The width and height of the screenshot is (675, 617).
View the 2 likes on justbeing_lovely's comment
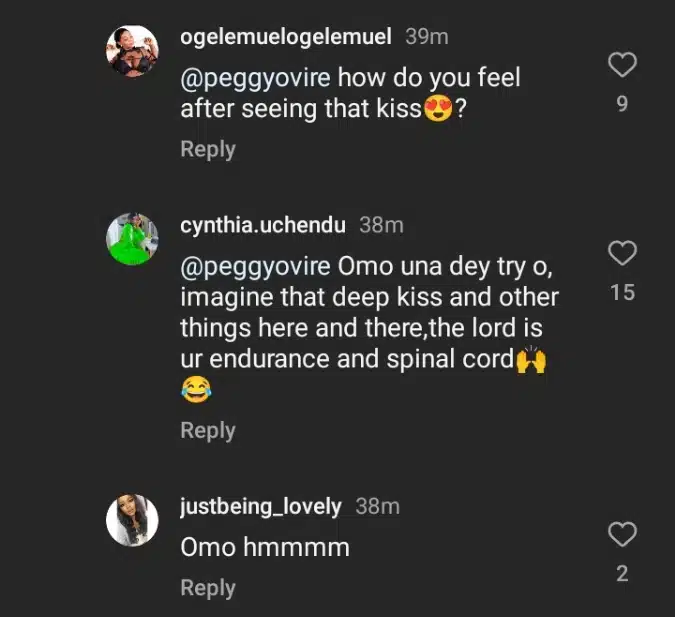pos(622,574)
